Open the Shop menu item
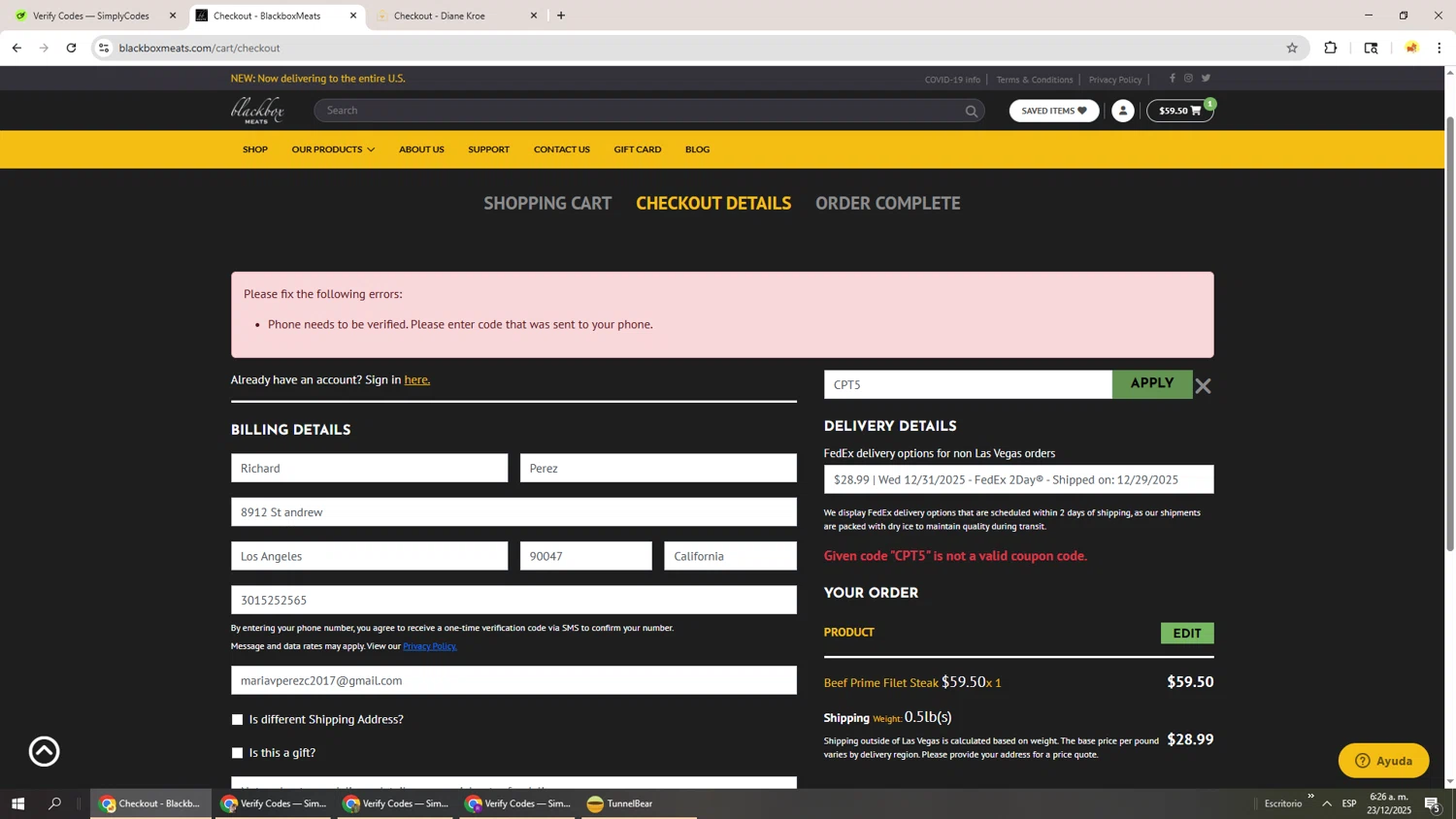1456x819 pixels. click(x=255, y=149)
